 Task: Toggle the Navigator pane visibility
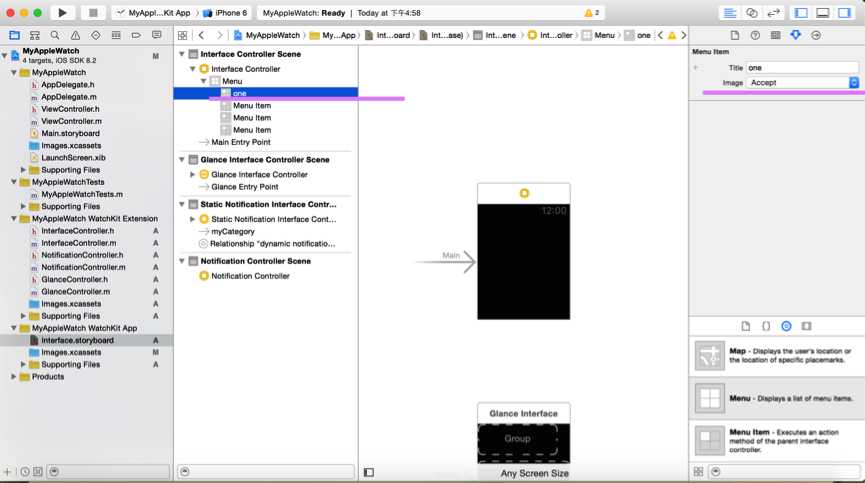coord(801,13)
